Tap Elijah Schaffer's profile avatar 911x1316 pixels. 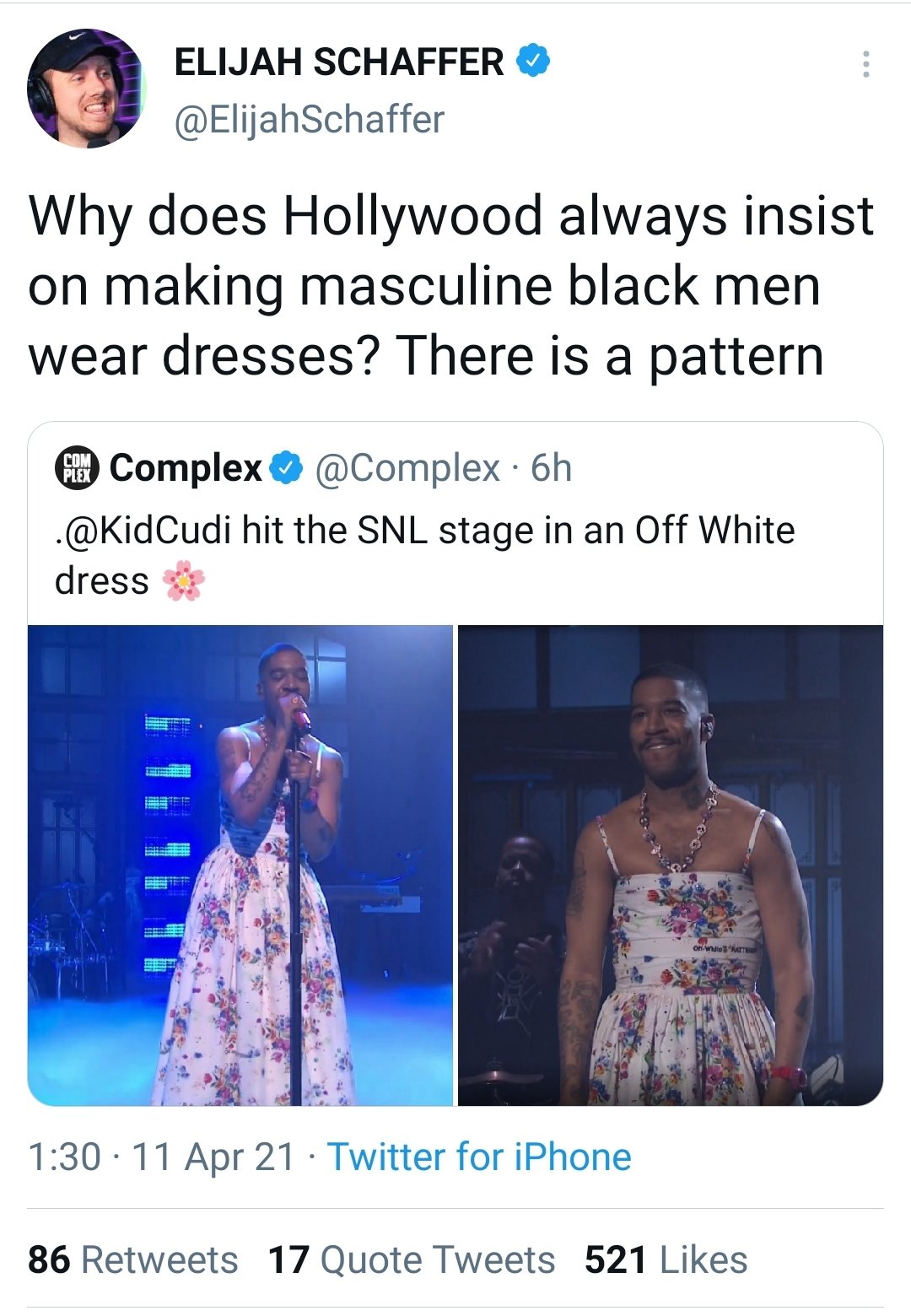coord(86,89)
